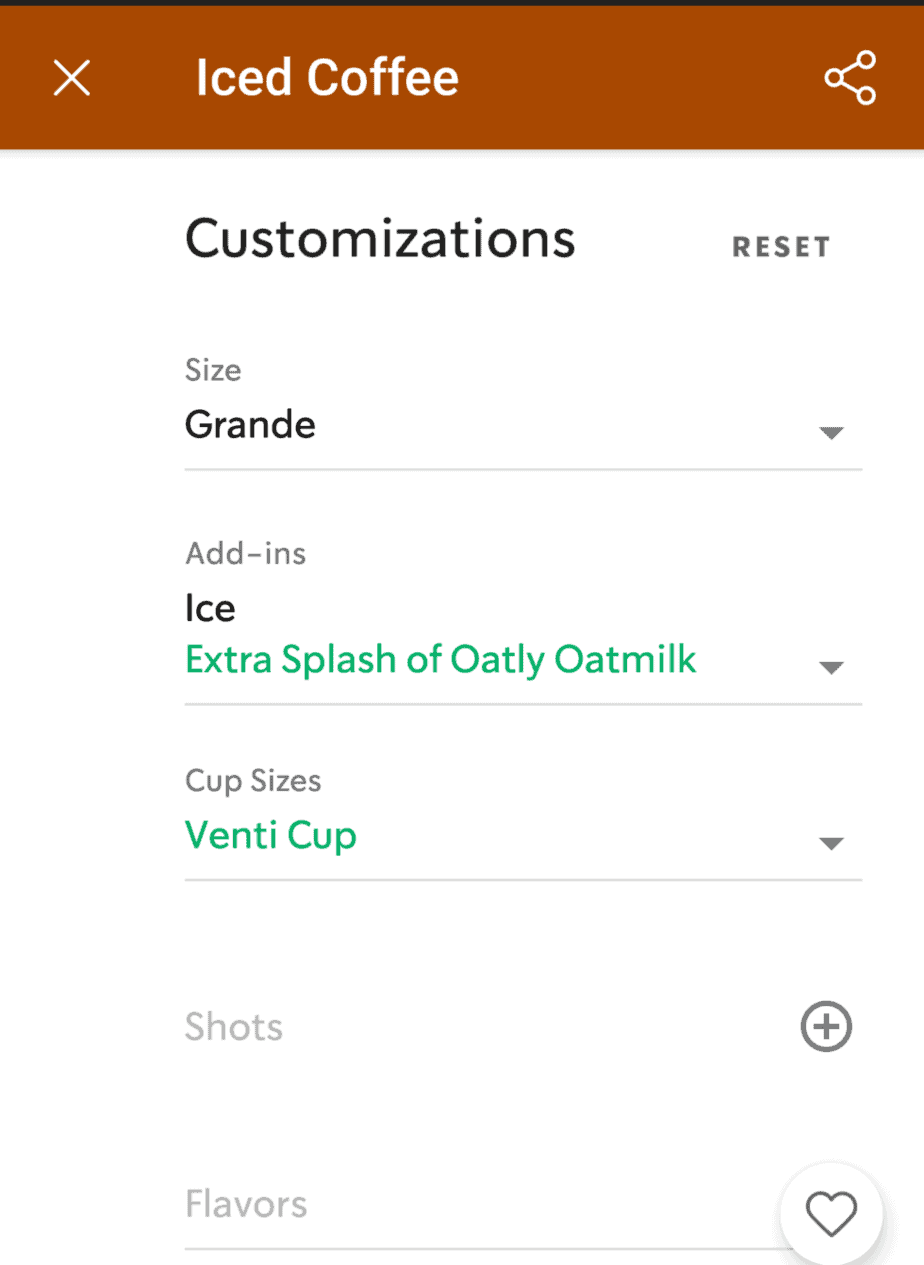Image resolution: width=924 pixels, height=1265 pixels.
Task: Tap the Cup Sizes field label
Action: pos(253,781)
